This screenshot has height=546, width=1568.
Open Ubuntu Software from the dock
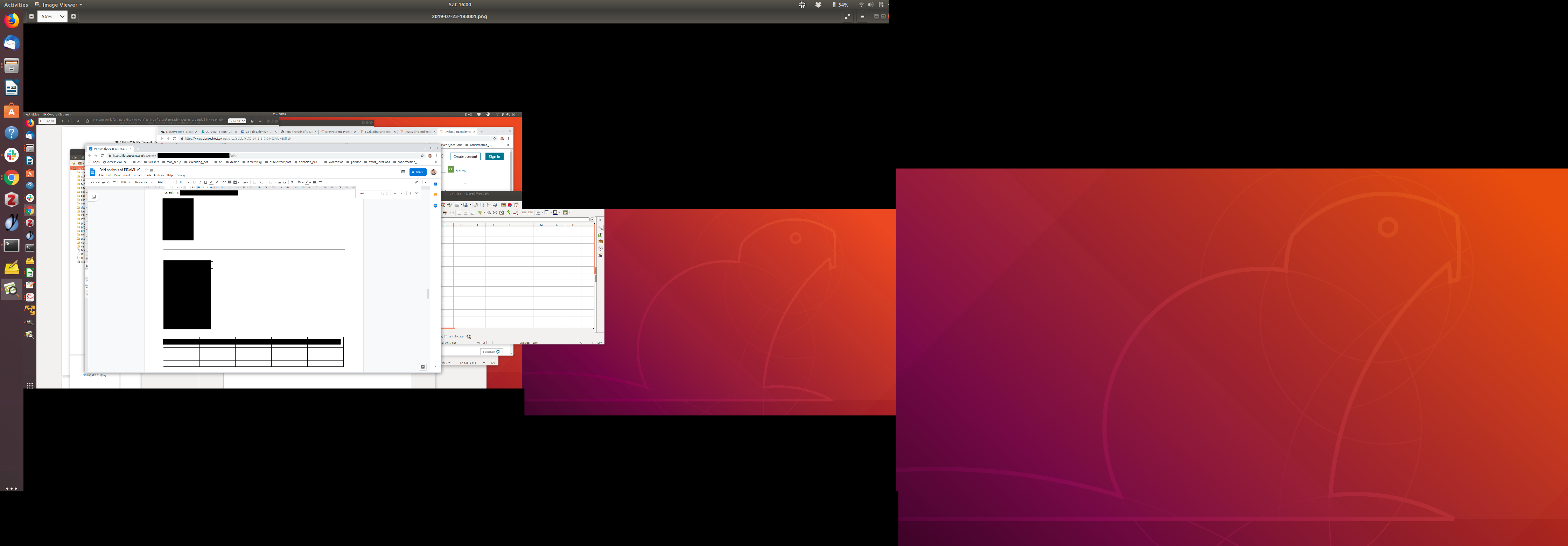(x=12, y=111)
